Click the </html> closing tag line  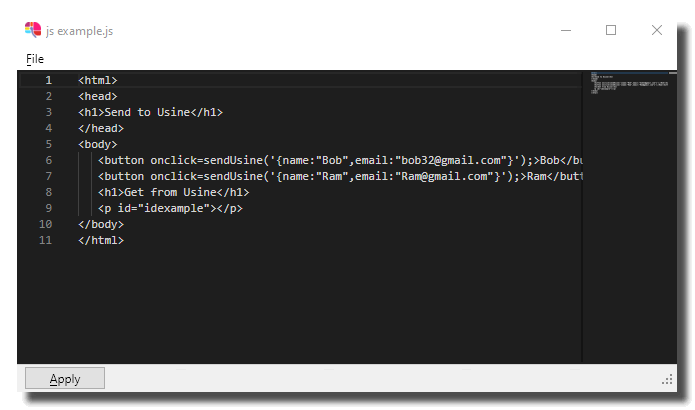pos(101,240)
